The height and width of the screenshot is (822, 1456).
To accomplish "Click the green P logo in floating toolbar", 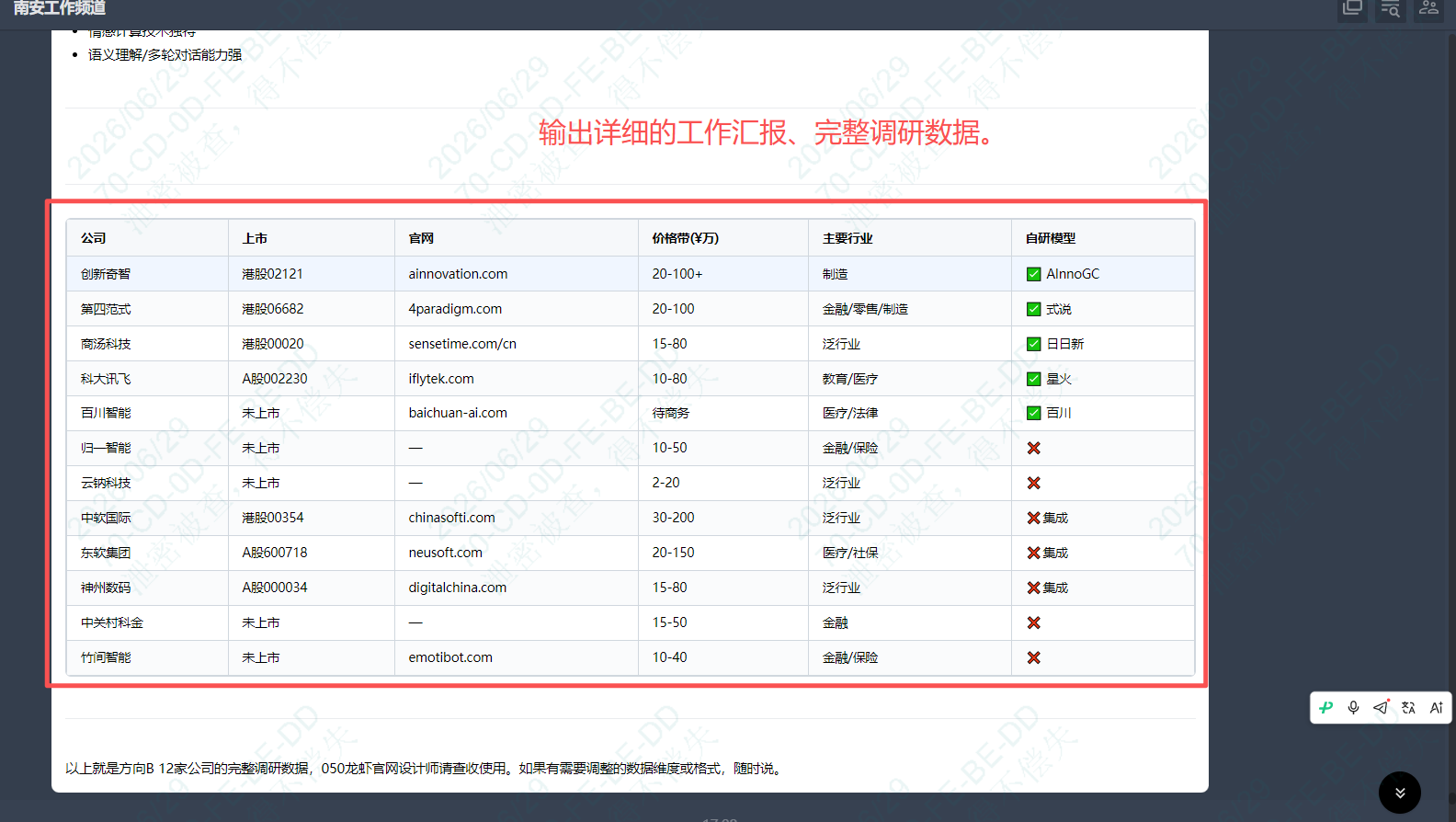I will pyautogui.click(x=1325, y=707).
